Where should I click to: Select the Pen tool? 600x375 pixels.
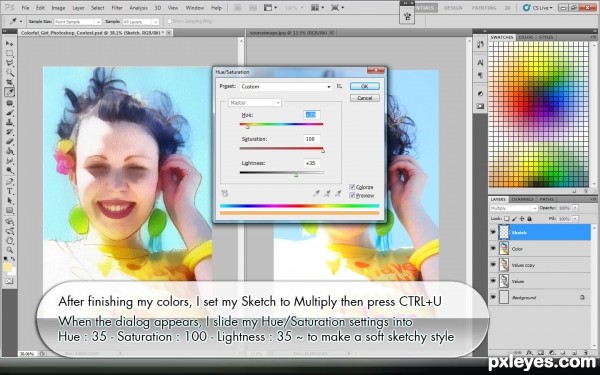point(9,181)
